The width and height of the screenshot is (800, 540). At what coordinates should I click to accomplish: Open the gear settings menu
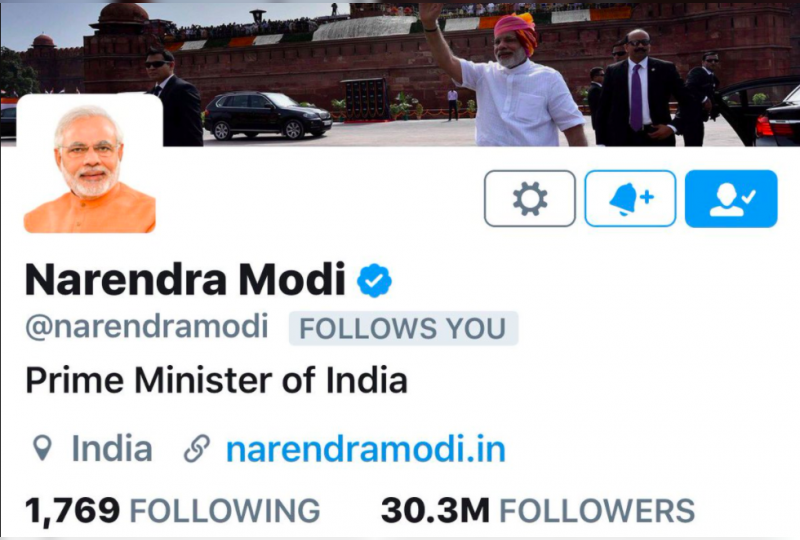tap(530, 199)
